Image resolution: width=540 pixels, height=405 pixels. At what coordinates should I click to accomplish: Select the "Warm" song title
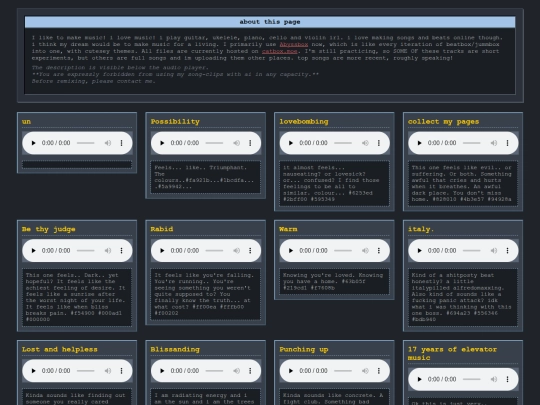288,229
